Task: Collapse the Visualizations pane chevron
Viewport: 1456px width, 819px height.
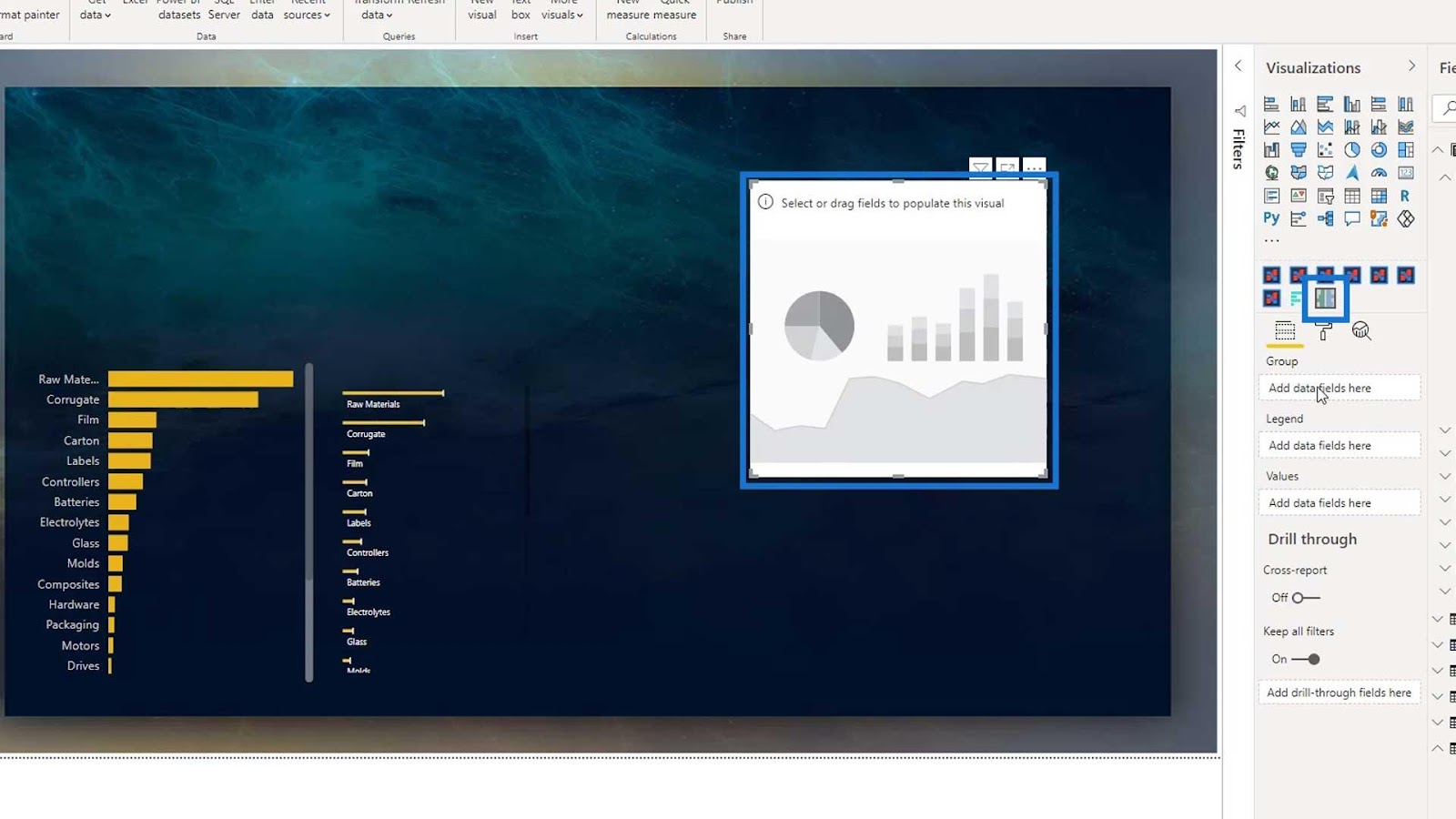Action: 1411,66
